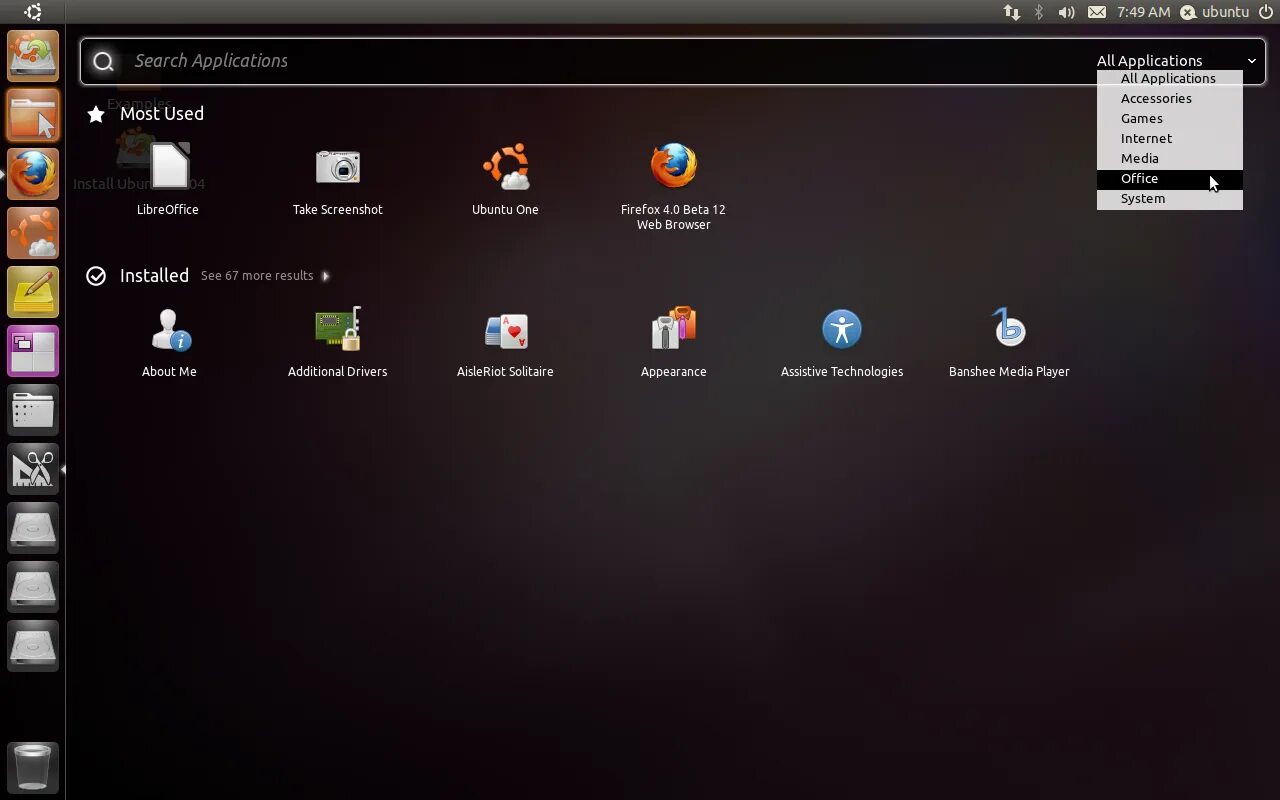
Task: Choose System from the filter list
Action: [x=1169, y=198]
